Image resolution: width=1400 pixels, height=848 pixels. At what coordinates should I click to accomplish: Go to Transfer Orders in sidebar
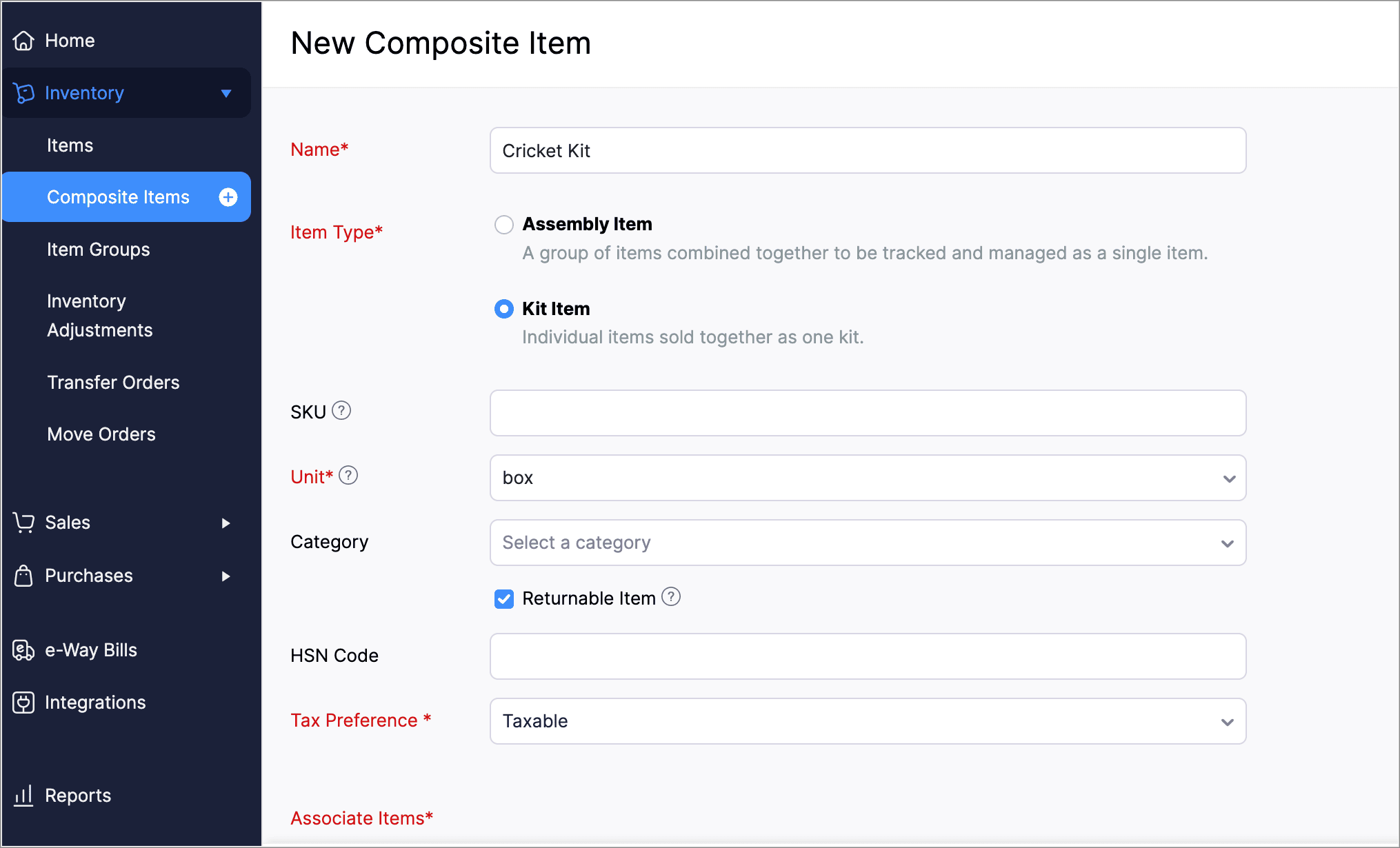point(113,383)
